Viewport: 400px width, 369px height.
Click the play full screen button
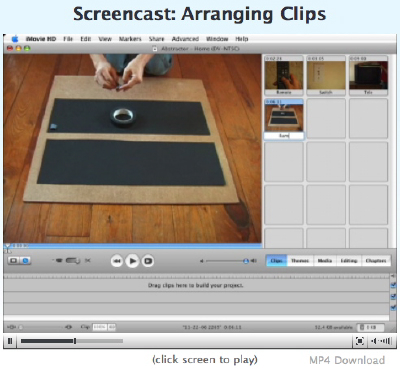pos(148,261)
